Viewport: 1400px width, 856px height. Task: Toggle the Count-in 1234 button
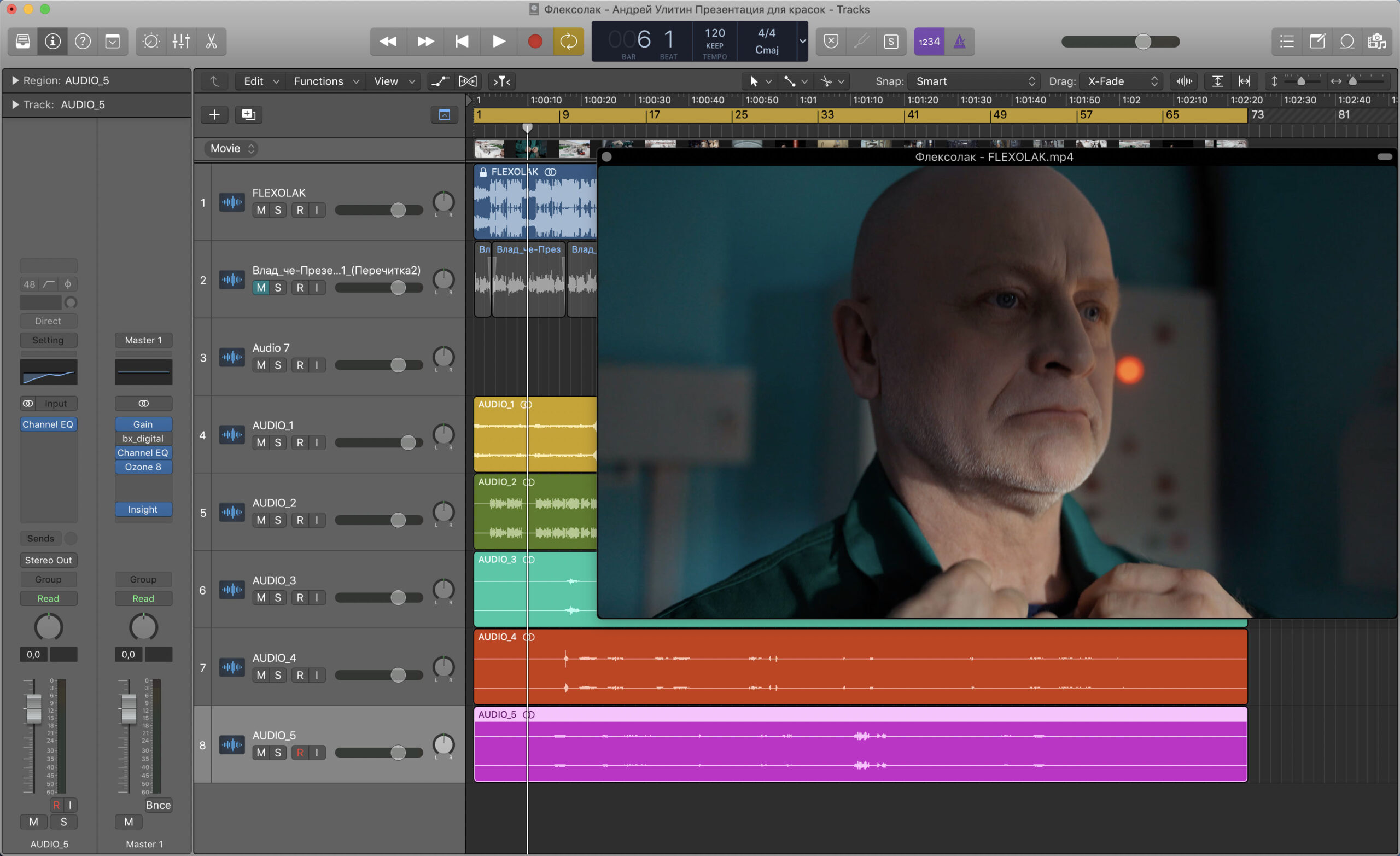point(929,42)
